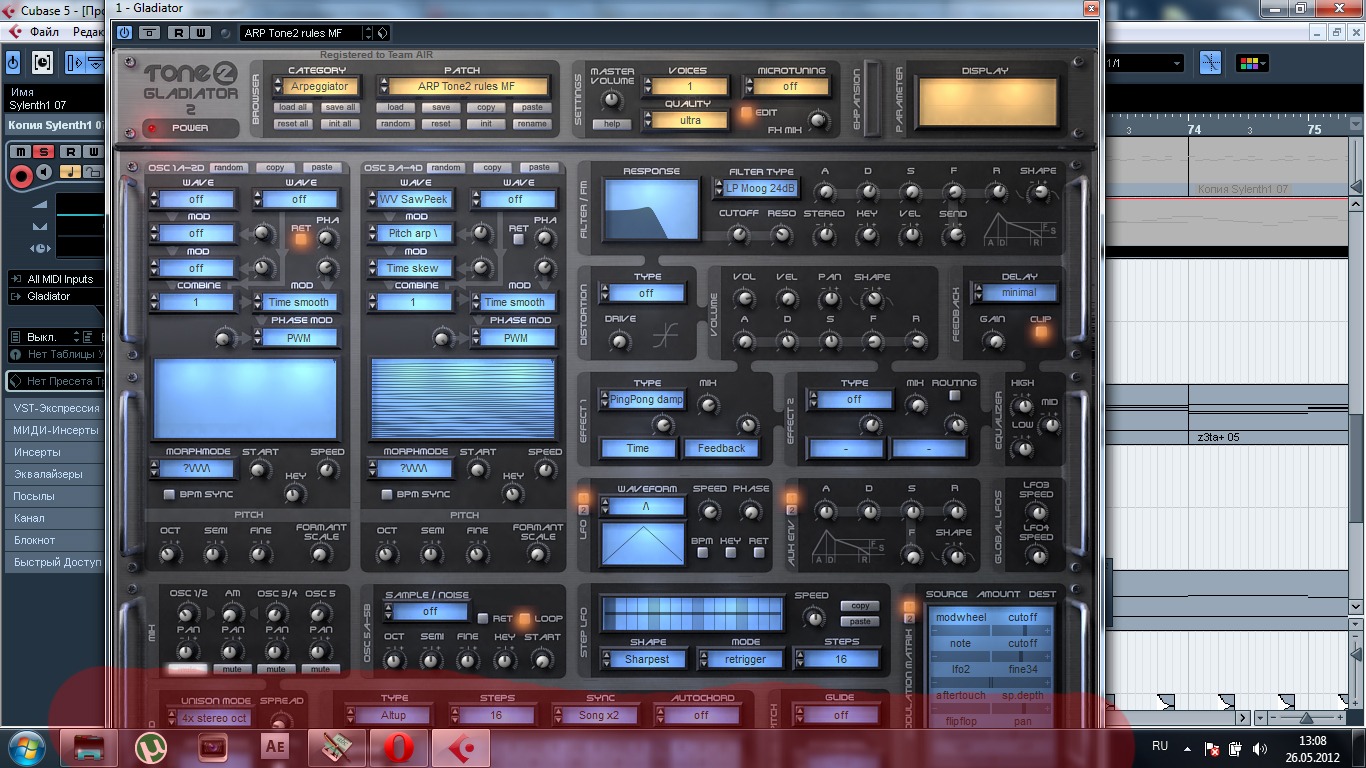1366x768 pixels.
Task: Click the patch random button
Action: (396, 124)
